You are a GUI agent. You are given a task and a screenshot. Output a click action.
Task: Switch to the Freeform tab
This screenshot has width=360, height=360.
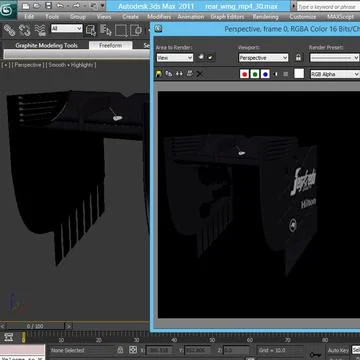coord(111,46)
